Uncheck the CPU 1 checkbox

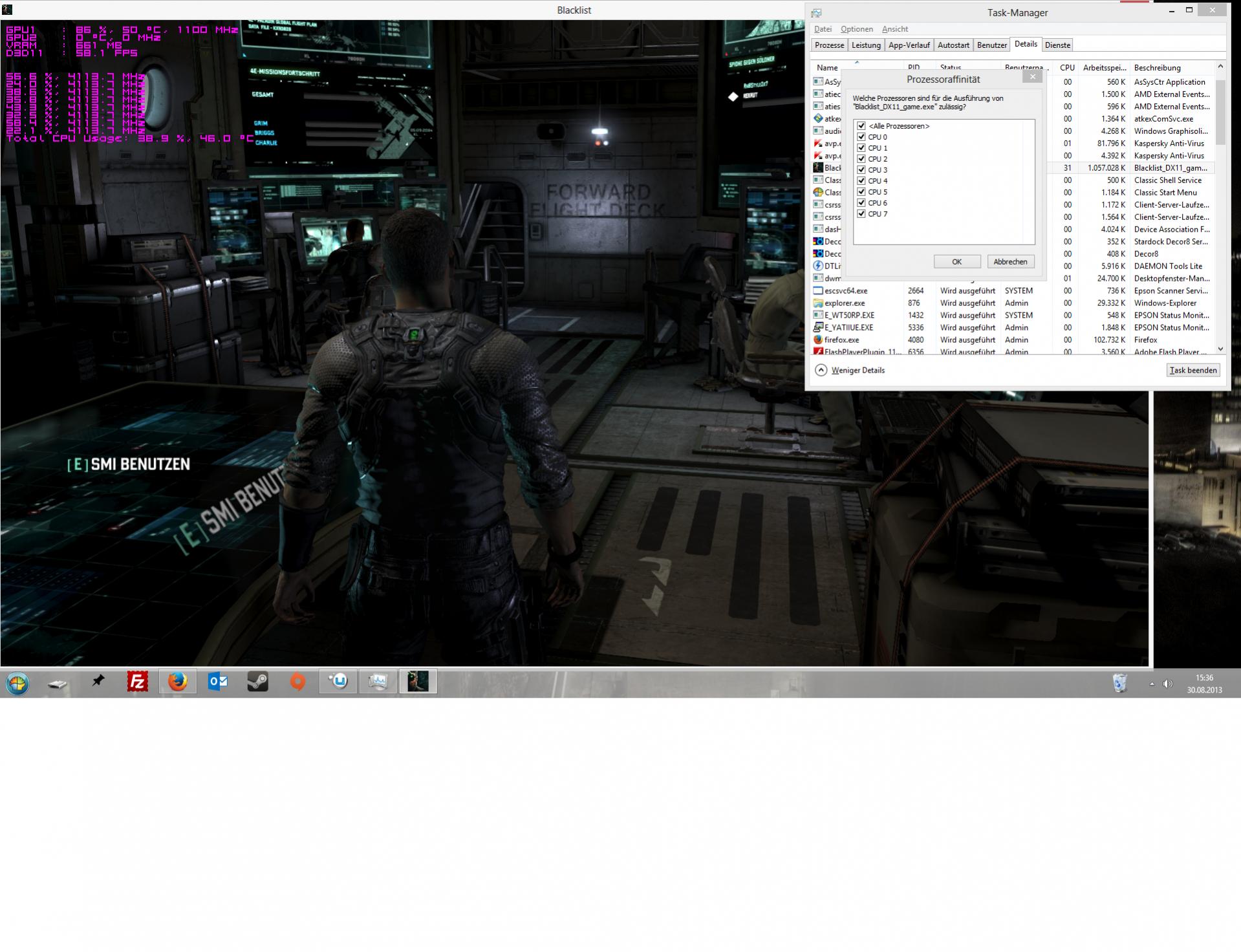coord(861,148)
